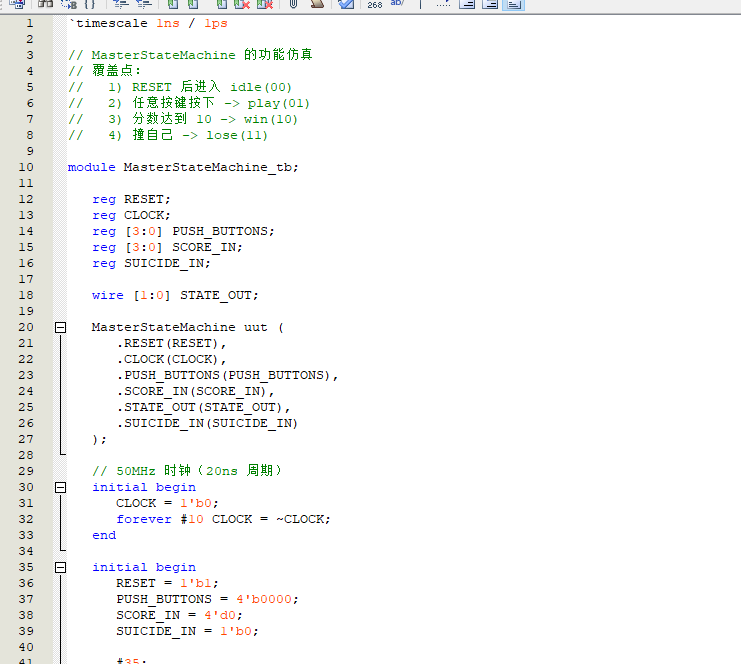Select line number 35 in the gutter
This screenshot has width=741, height=664.
(x=26, y=567)
